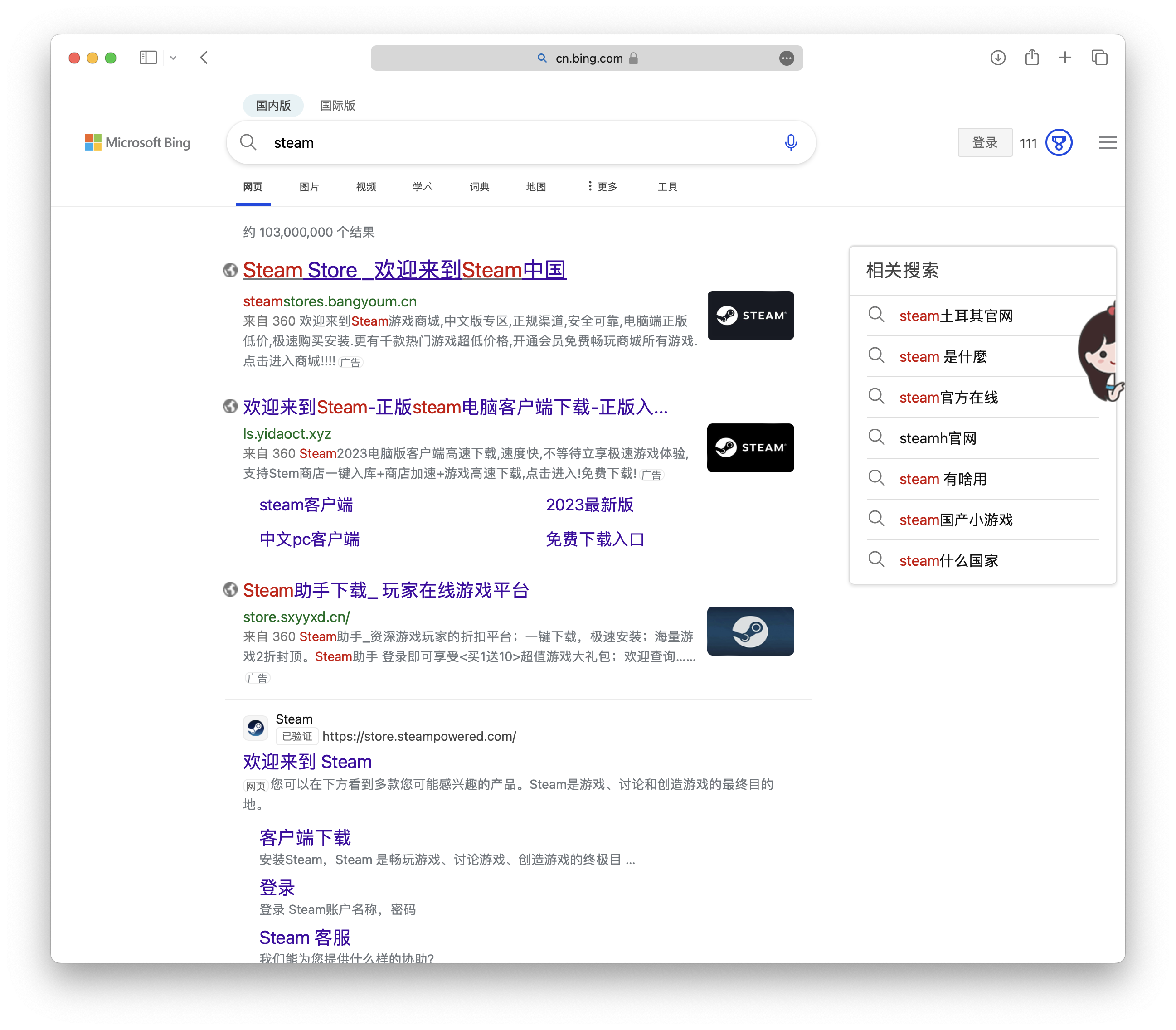The image size is (1176, 1030).
Task: Open the chevron dropdown next to the sidebar button
Action: [x=174, y=58]
